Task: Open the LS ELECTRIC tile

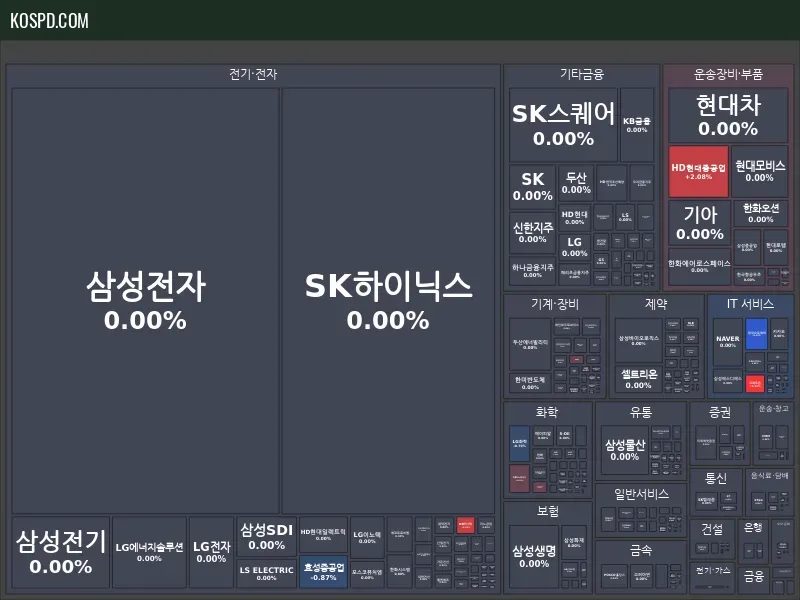Action: point(266,573)
